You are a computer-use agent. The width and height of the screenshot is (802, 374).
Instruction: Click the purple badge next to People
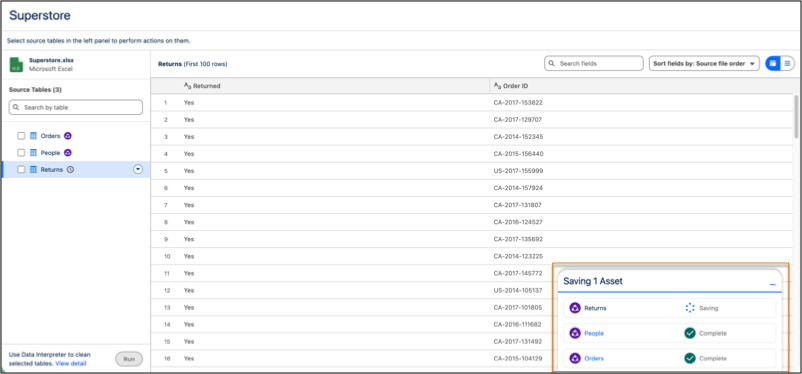pyautogui.click(x=68, y=153)
